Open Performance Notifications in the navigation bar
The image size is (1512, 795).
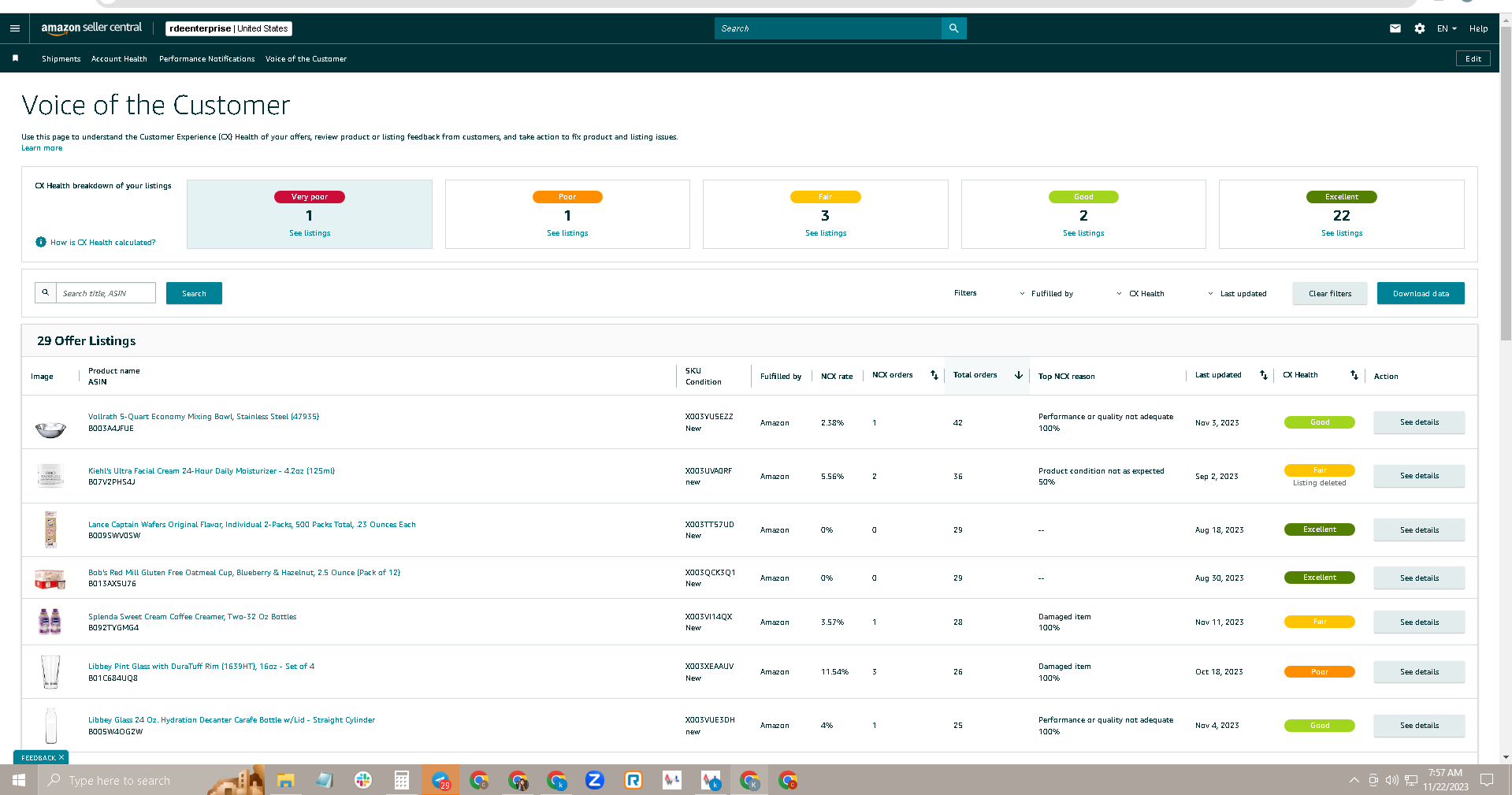pos(206,59)
